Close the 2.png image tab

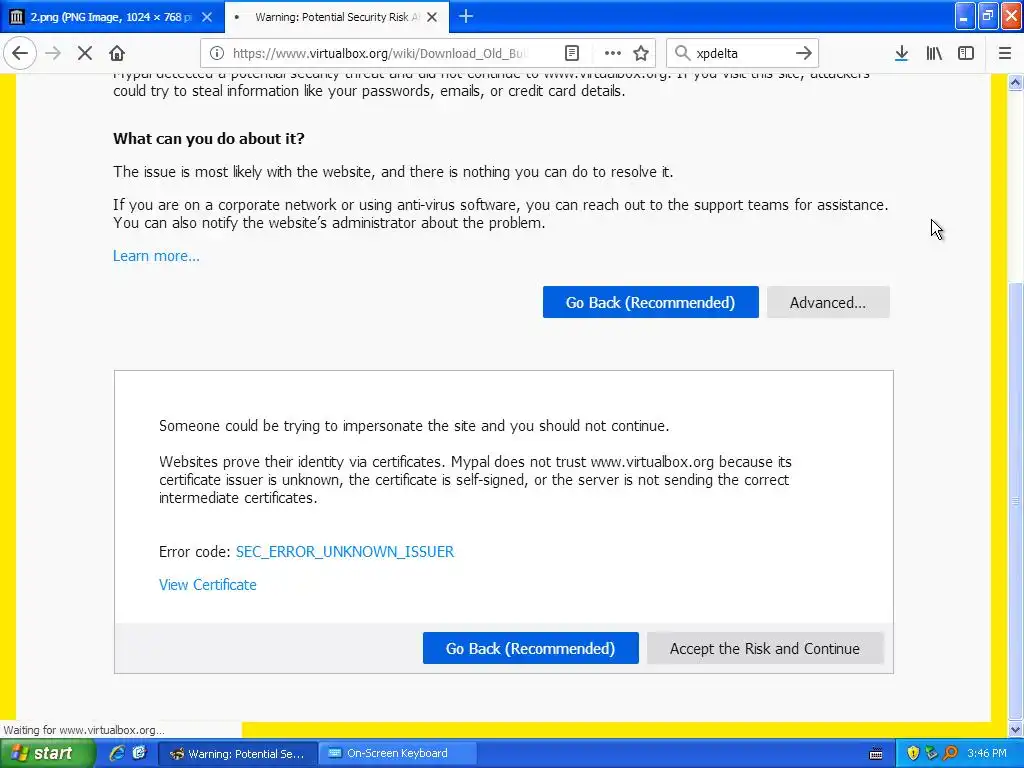coord(207,17)
